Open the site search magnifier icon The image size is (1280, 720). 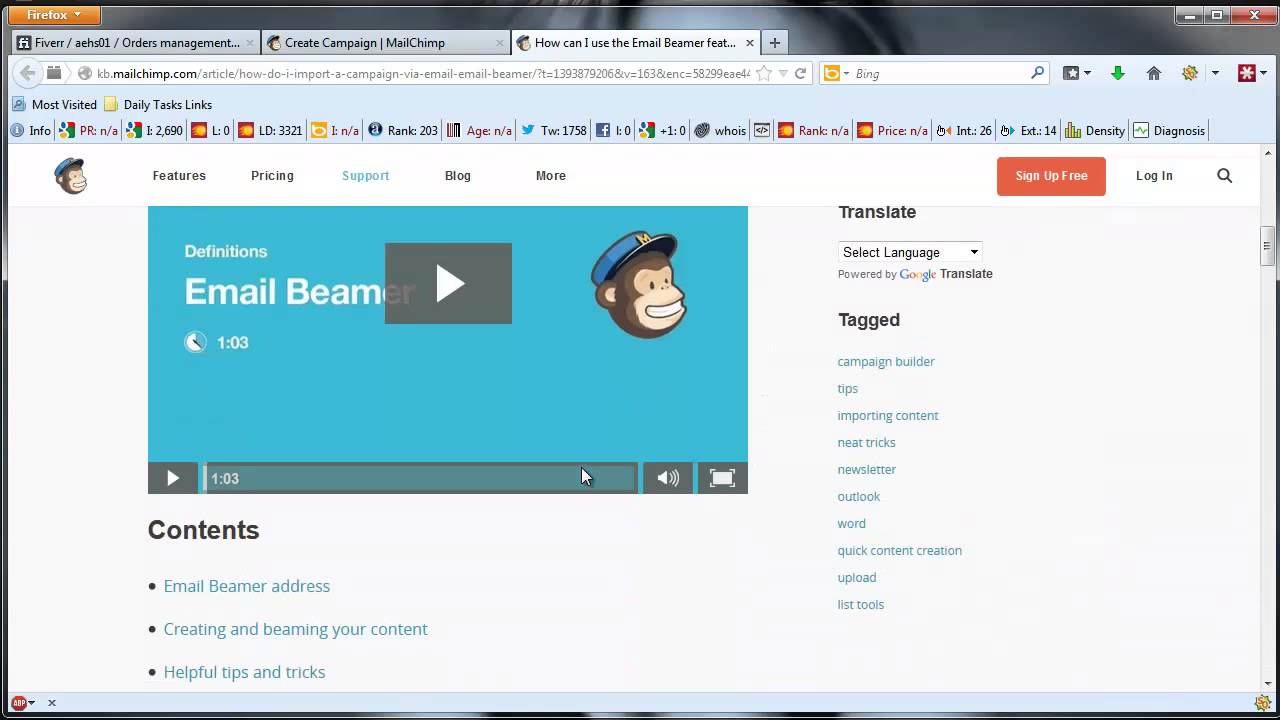(x=1225, y=176)
